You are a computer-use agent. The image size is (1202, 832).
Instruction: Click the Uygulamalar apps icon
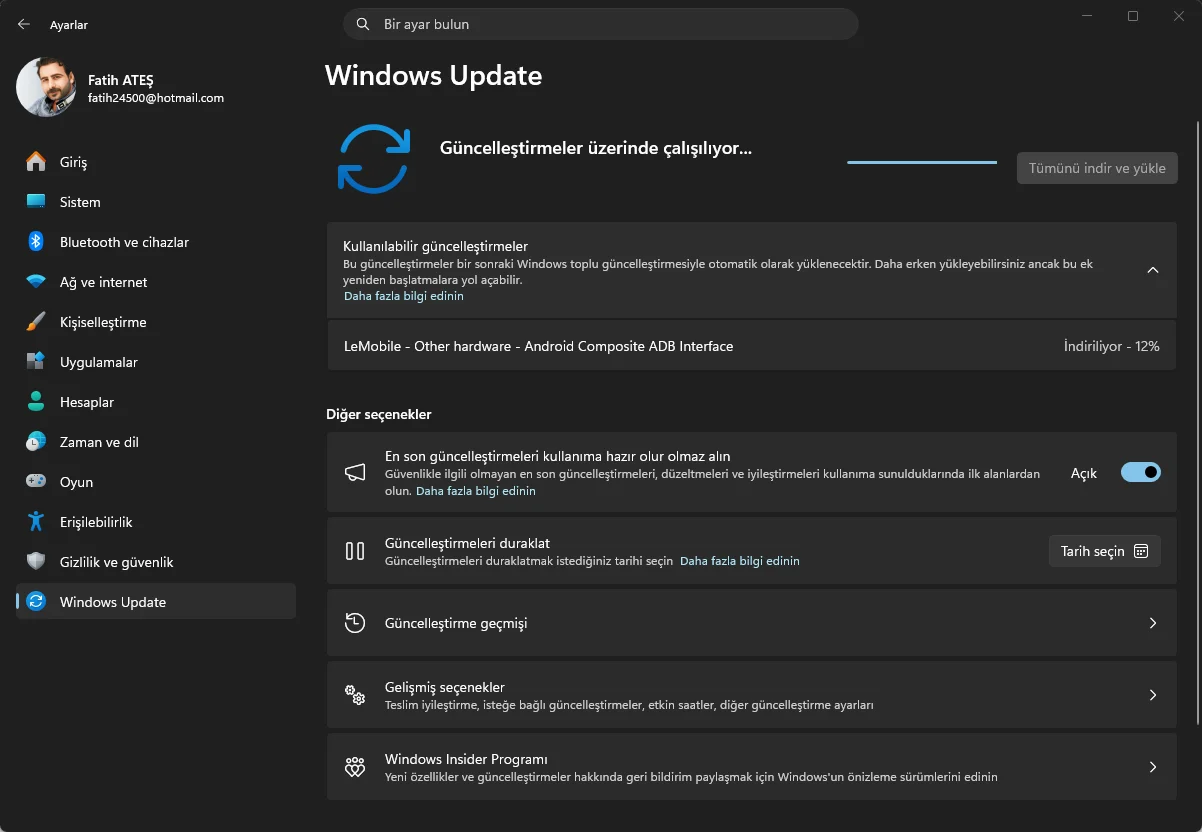[36, 362]
